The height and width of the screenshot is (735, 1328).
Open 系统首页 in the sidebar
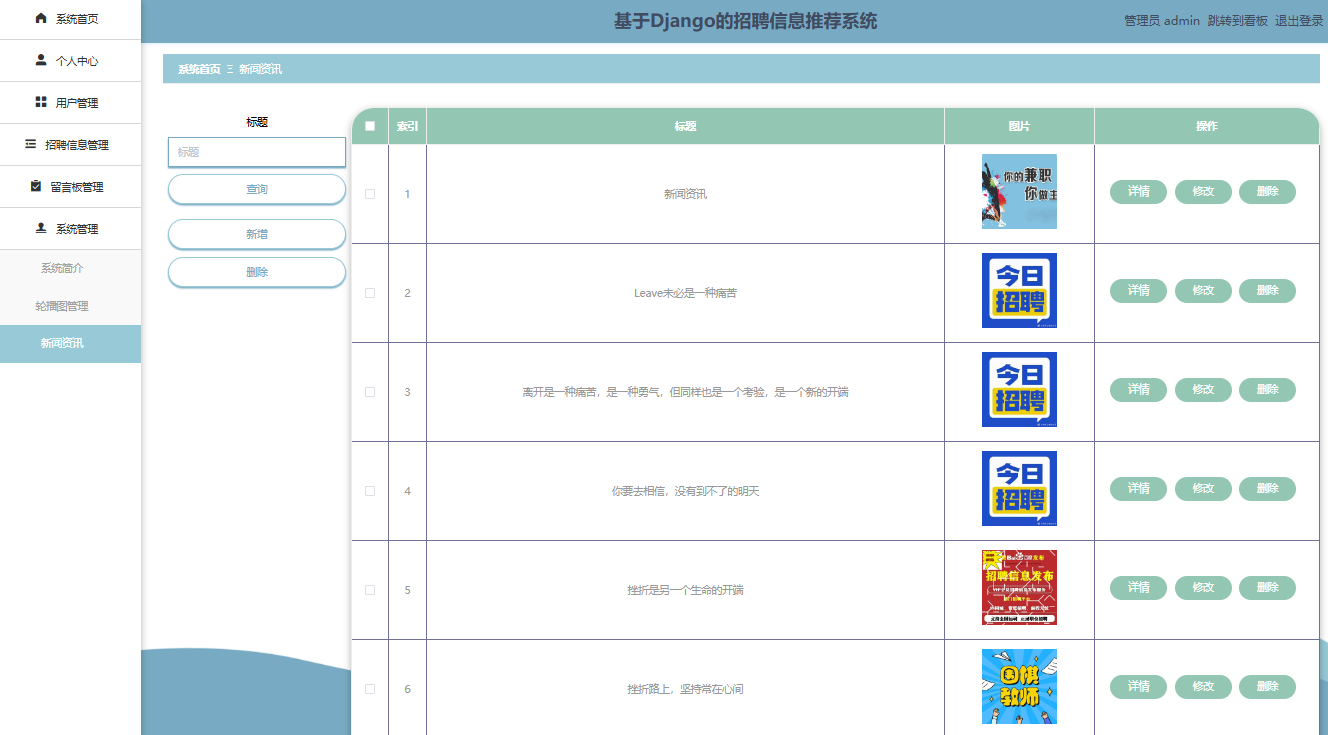70,19
